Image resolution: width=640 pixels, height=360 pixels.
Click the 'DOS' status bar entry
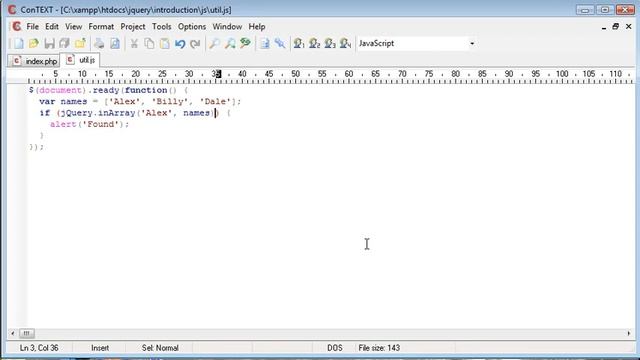click(x=335, y=348)
